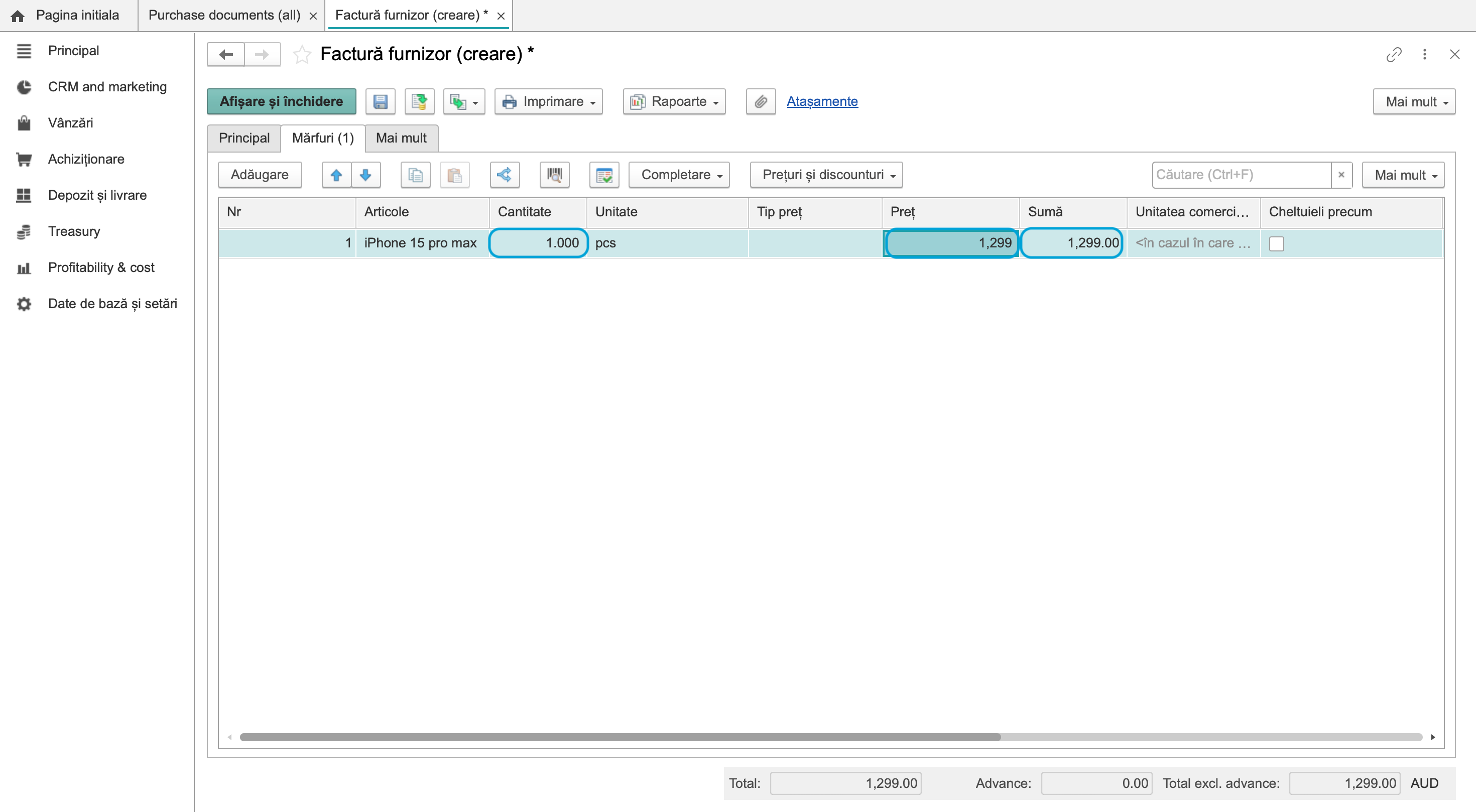Go forward with right arrow button
The width and height of the screenshot is (1476, 812).
pos(263,54)
